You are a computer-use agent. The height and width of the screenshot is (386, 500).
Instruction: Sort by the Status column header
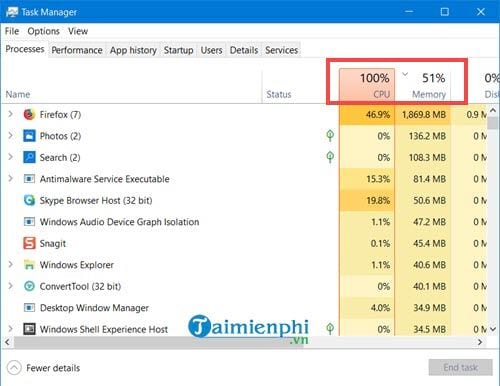point(300,85)
